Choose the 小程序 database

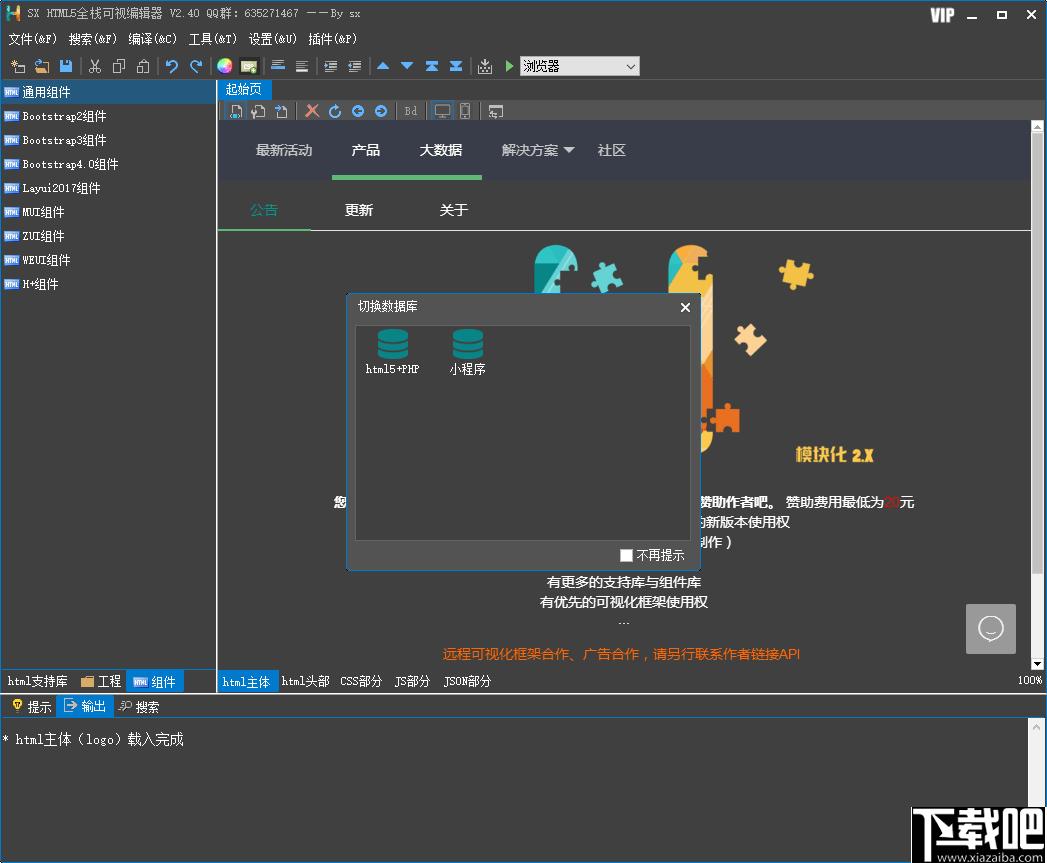467,352
